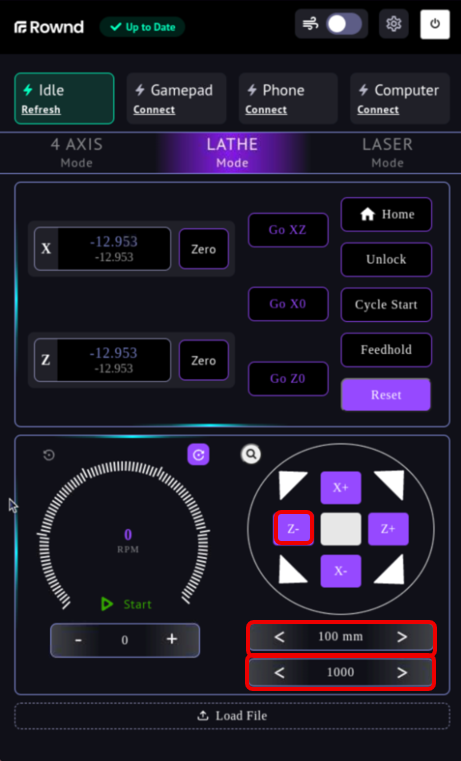461x761 pixels.
Task: Increase jog distance with right chevron
Action: 402,637
